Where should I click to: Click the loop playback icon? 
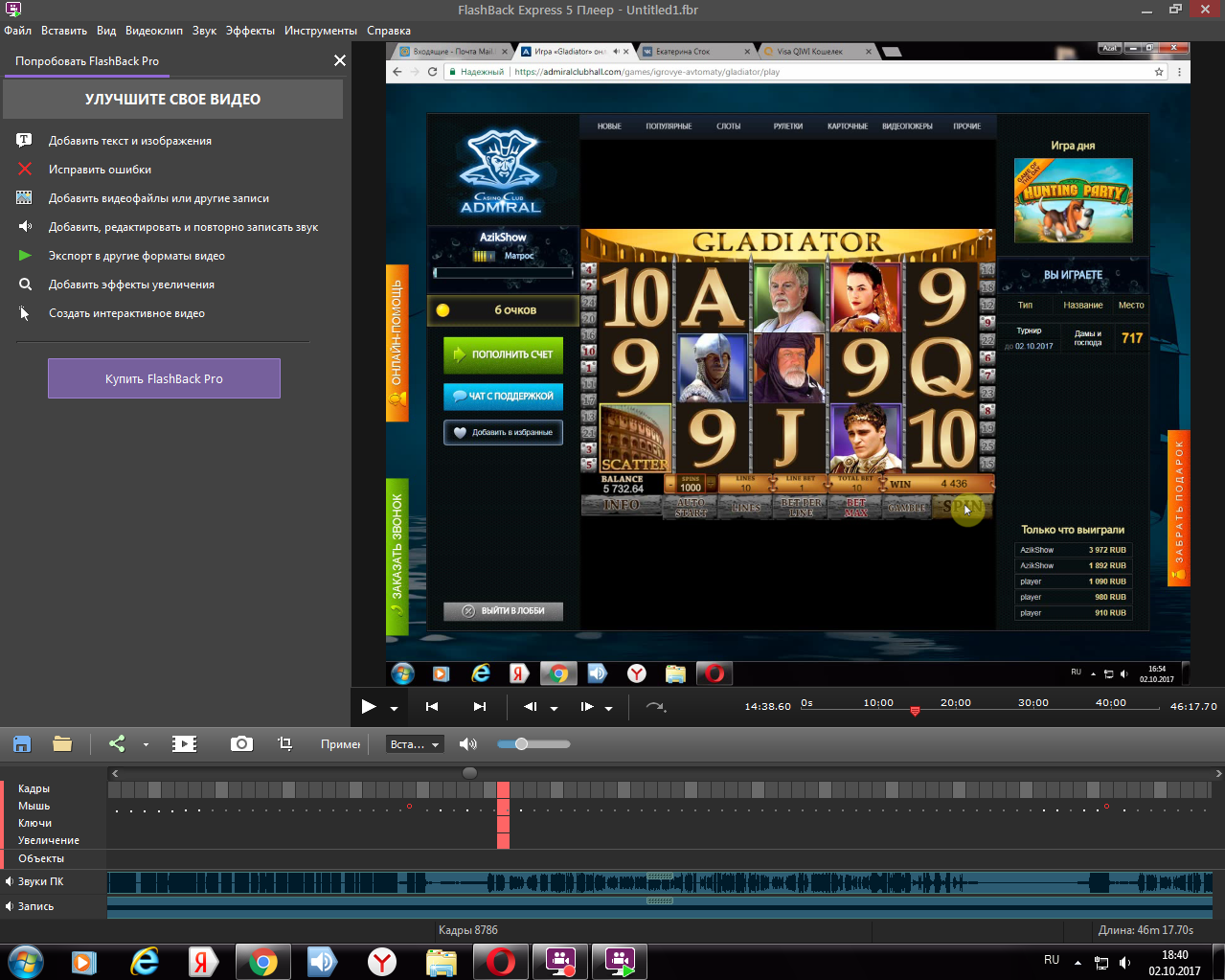pos(656,707)
